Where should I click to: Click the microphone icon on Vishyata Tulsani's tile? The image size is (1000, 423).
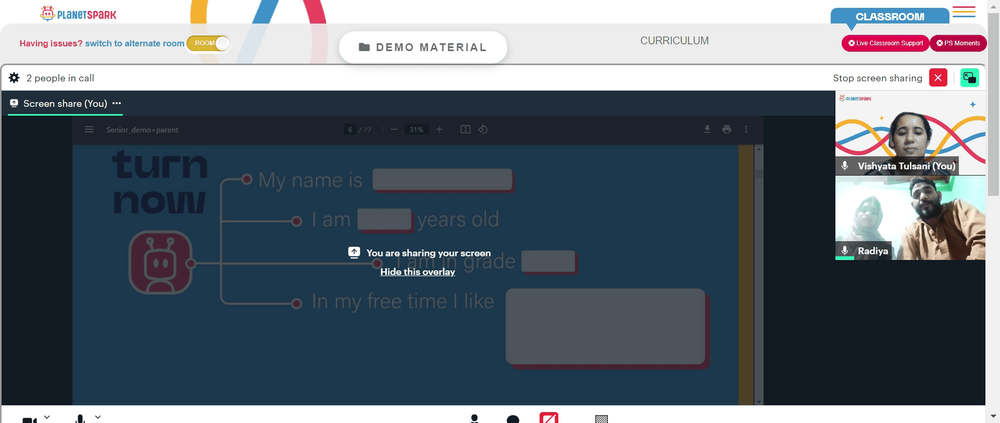845,166
